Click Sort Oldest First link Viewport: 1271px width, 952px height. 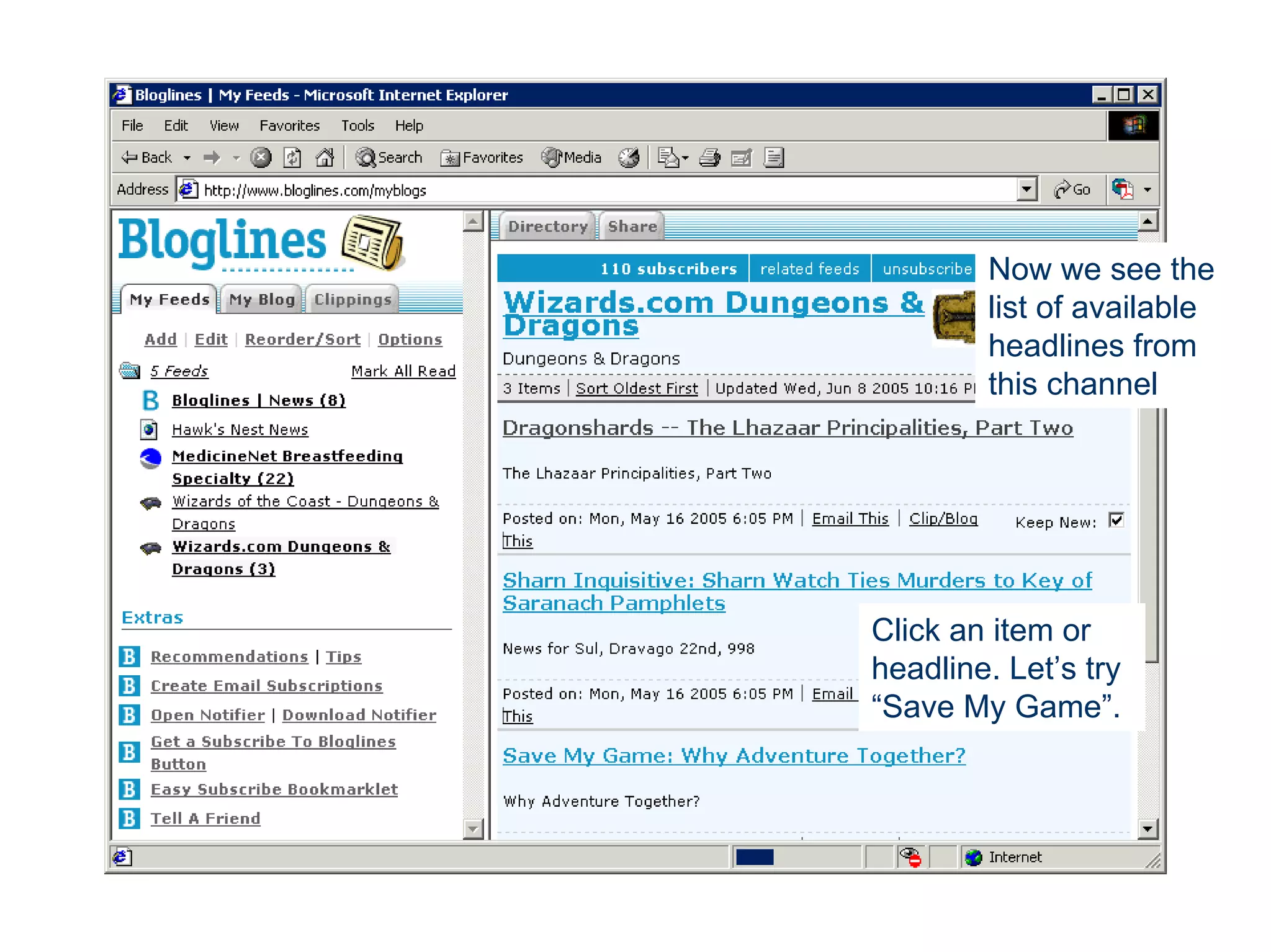pos(637,388)
